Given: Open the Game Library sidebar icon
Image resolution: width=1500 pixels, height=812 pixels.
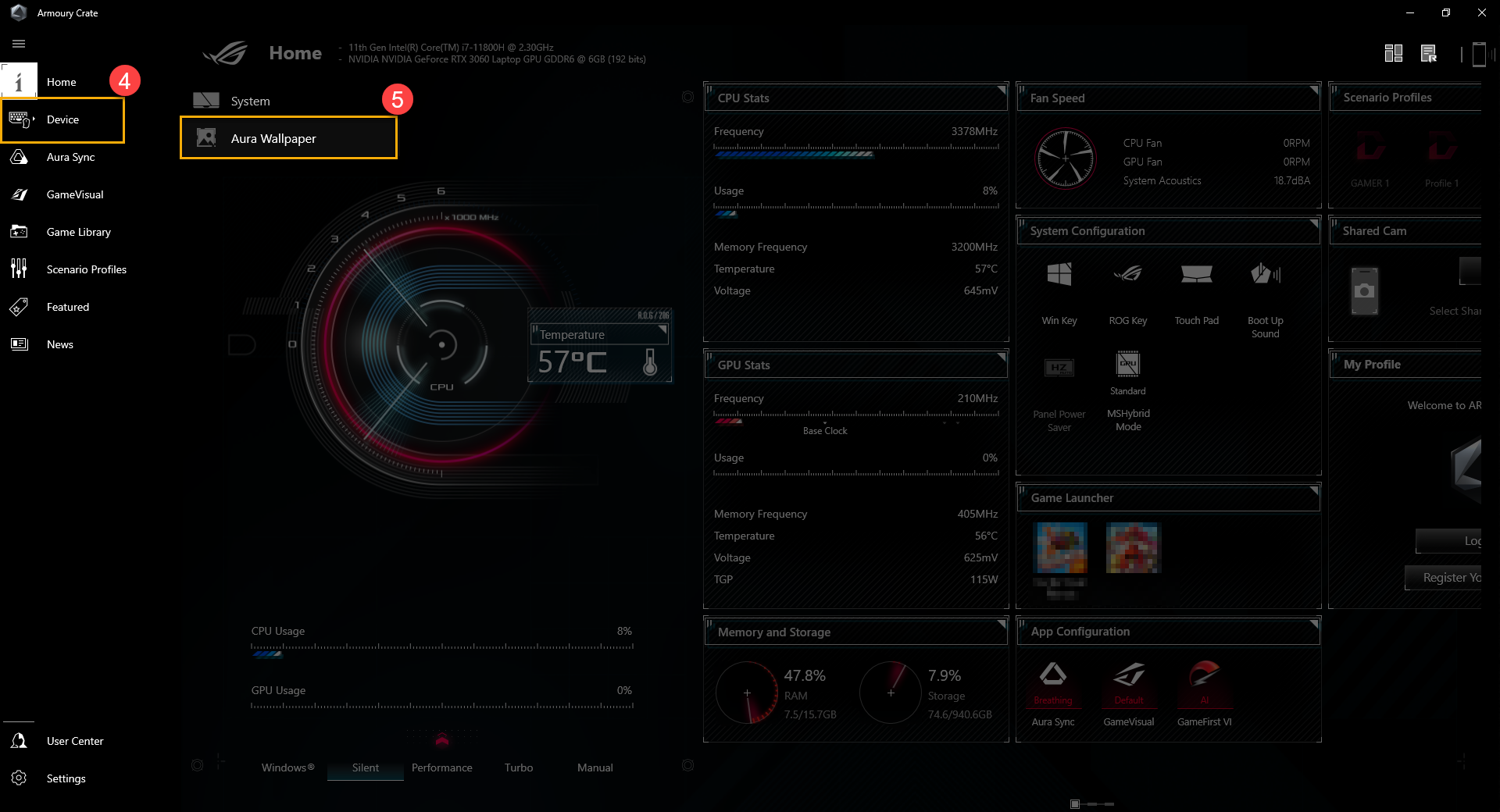Looking at the screenshot, I should click(19, 232).
